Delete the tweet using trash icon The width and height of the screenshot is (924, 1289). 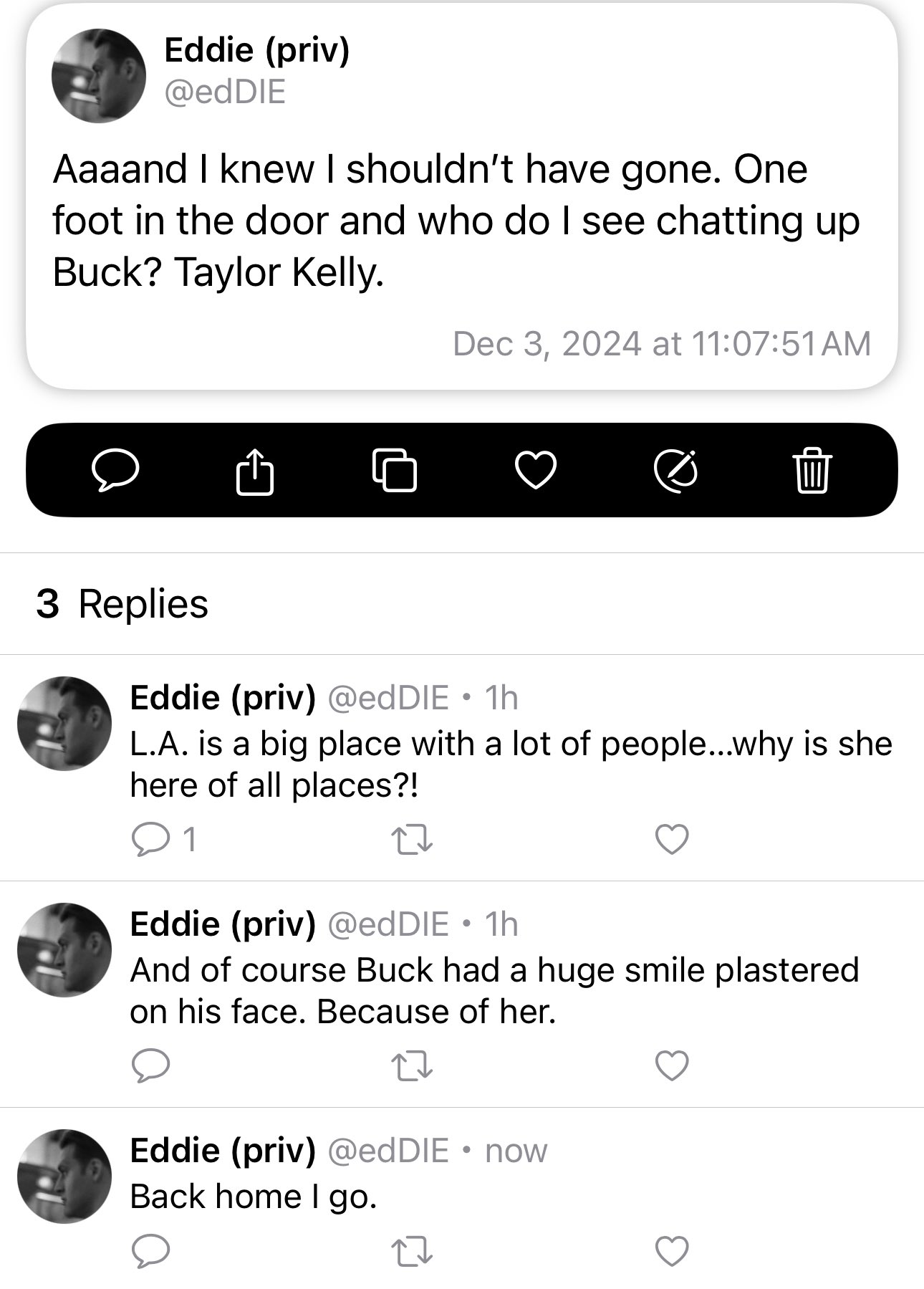pyautogui.click(x=813, y=470)
